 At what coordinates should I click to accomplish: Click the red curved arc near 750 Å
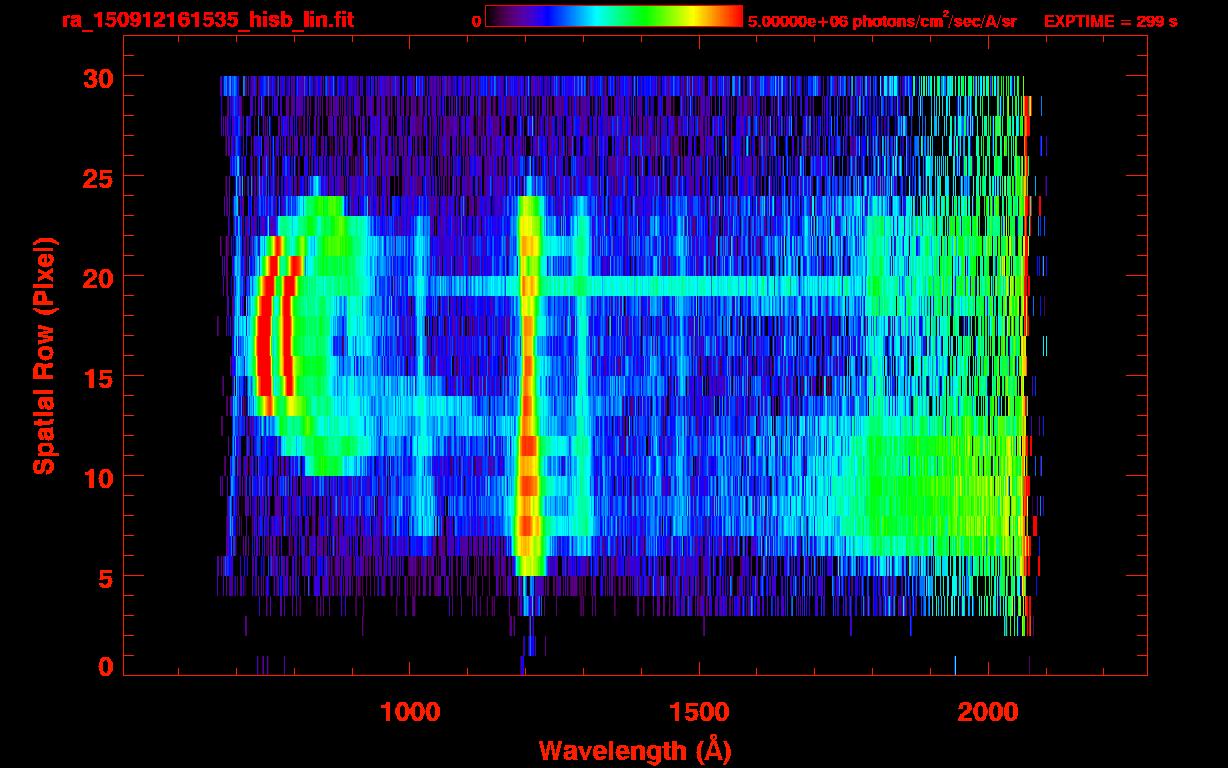point(264,325)
